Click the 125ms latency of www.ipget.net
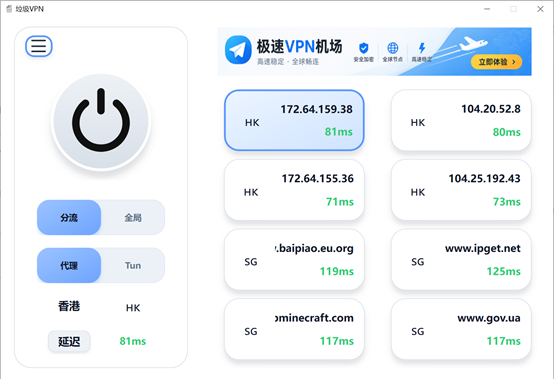This screenshot has width=554, height=379. coord(503,271)
